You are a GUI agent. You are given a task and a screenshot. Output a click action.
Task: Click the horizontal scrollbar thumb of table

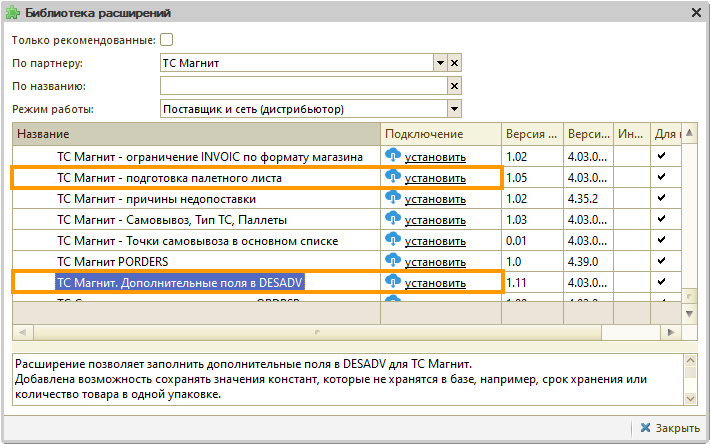(x=317, y=333)
